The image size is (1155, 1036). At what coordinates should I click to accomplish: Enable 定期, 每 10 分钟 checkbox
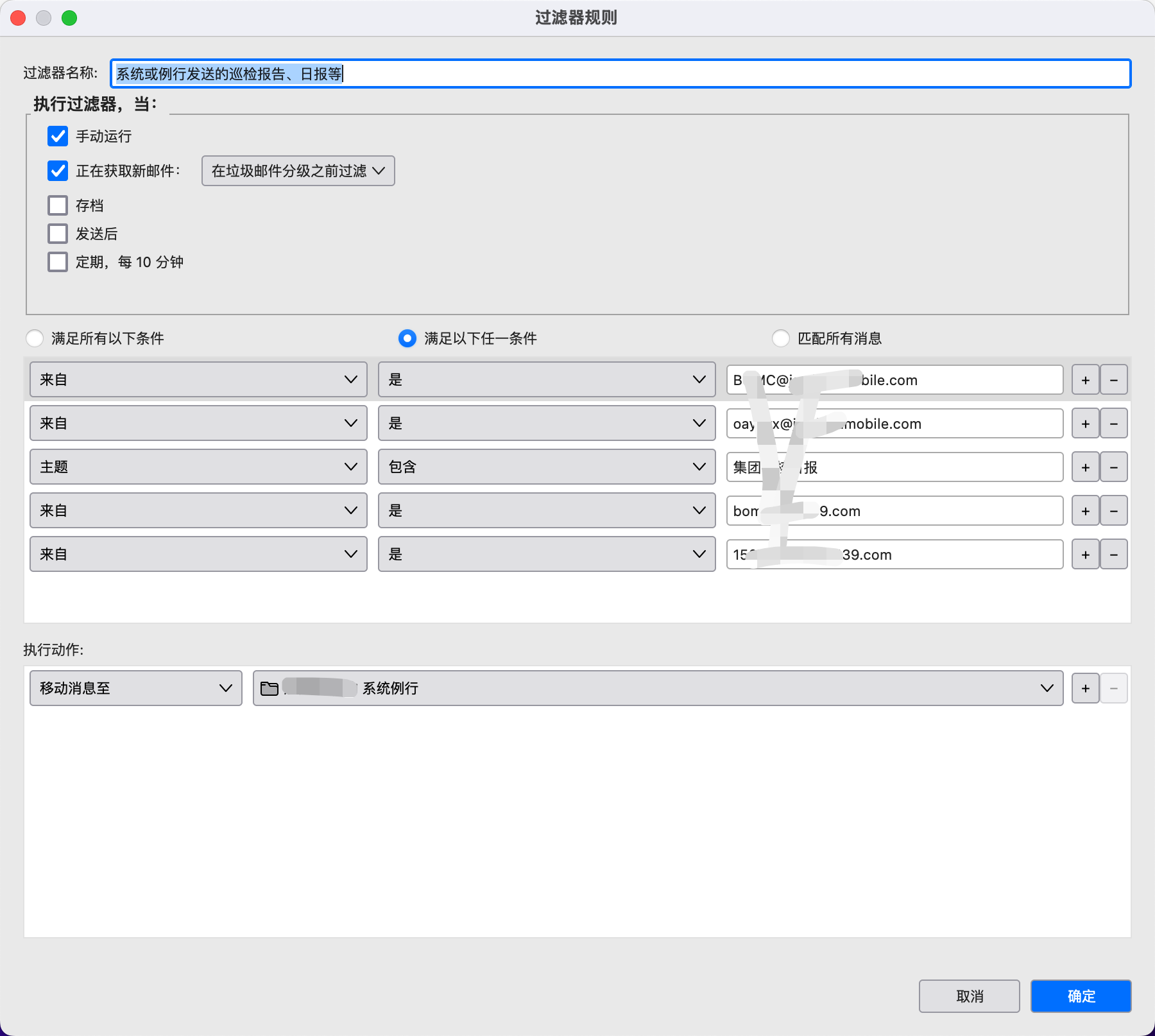coord(58,262)
